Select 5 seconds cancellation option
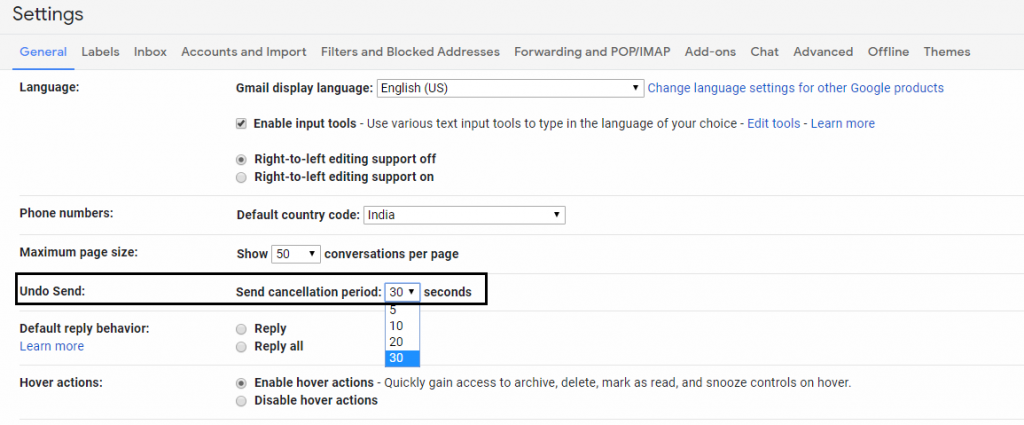 pyautogui.click(x=402, y=311)
